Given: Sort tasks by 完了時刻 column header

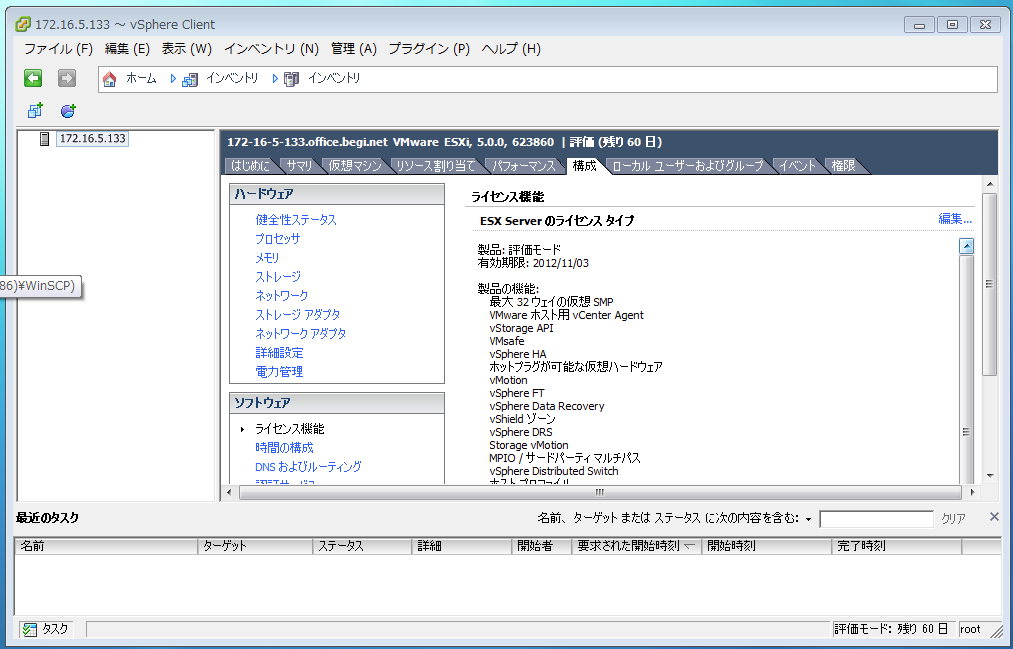Looking at the screenshot, I should pos(897,546).
